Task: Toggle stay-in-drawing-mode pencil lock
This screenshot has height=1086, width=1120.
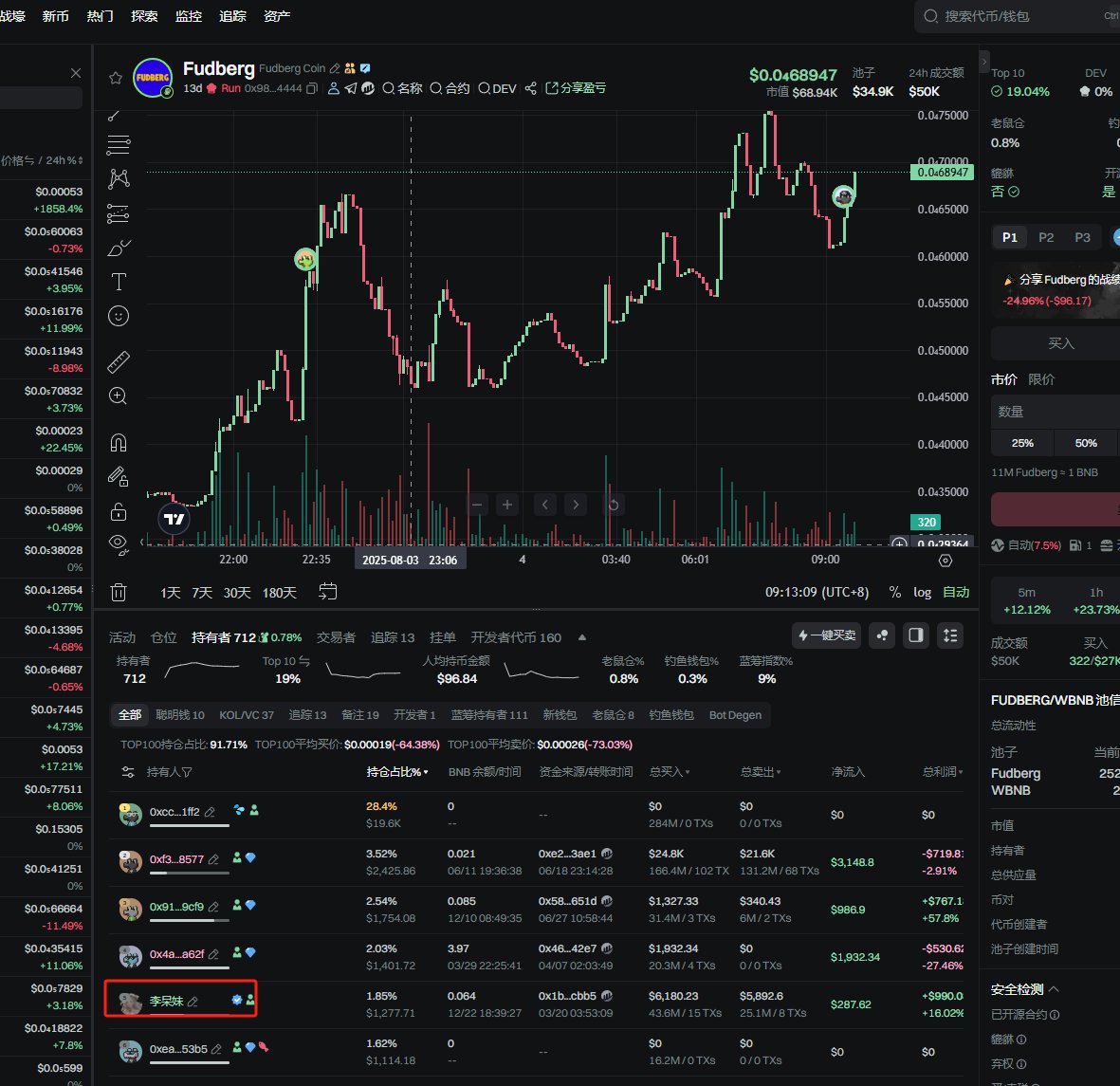Action: point(119,476)
